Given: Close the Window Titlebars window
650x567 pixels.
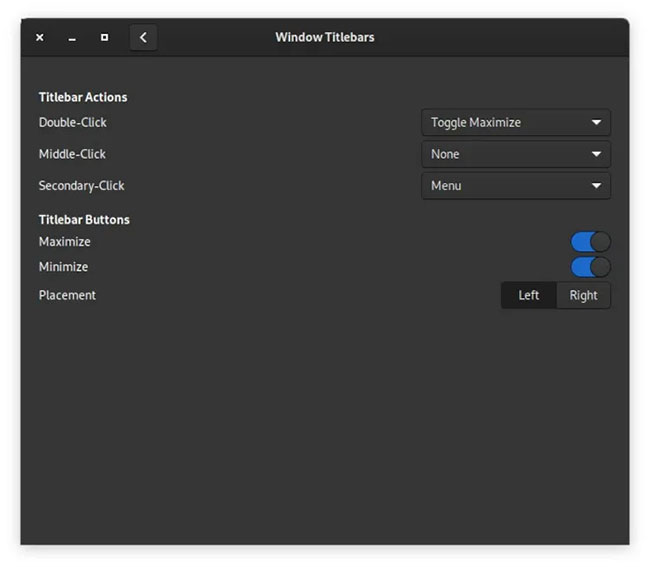Looking at the screenshot, I should click(40, 38).
